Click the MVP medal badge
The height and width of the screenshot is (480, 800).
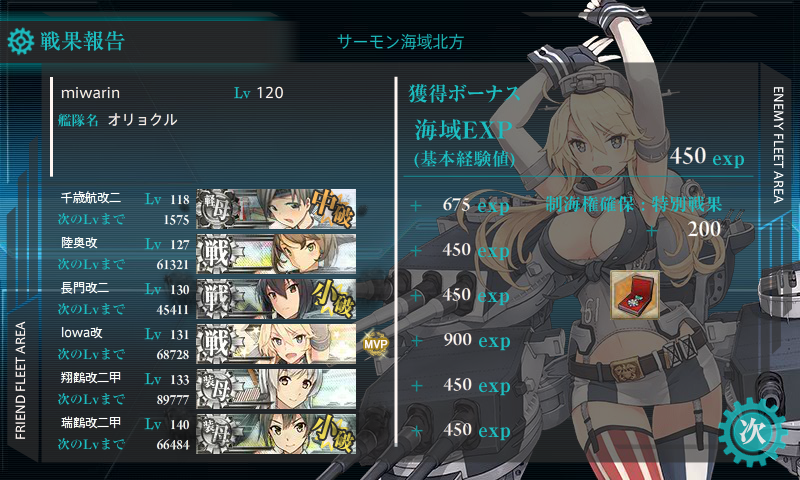376,344
